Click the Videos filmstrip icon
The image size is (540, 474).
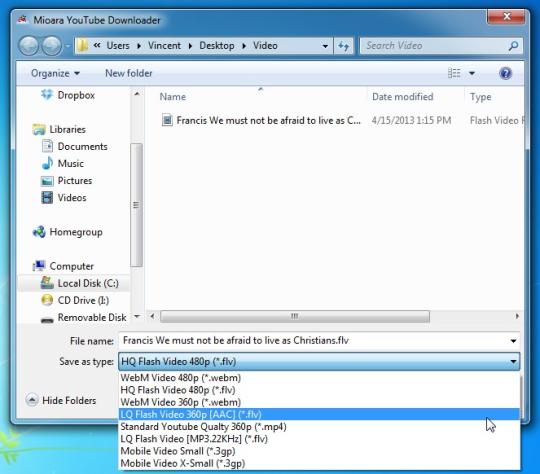[47, 198]
